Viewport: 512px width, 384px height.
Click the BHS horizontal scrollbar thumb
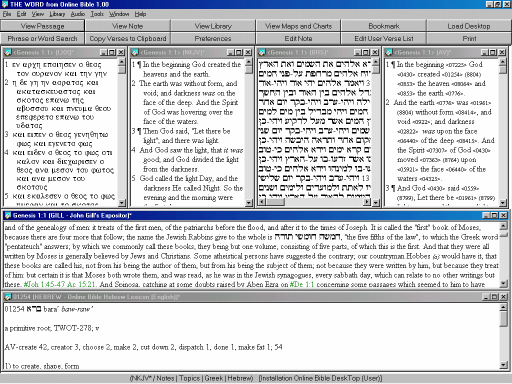click(275, 201)
